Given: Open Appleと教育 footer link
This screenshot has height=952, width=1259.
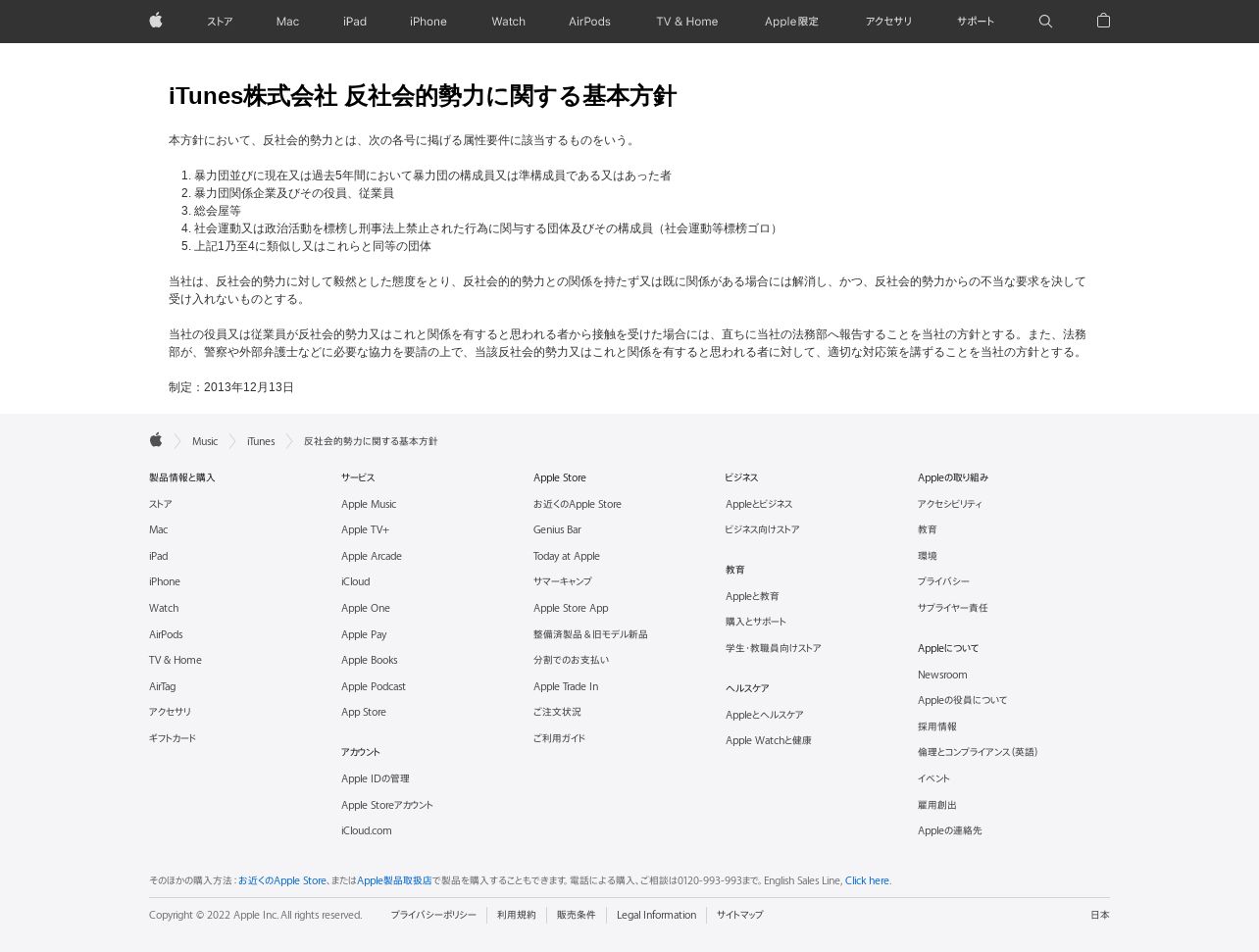Looking at the screenshot, I should click(752, 596).
